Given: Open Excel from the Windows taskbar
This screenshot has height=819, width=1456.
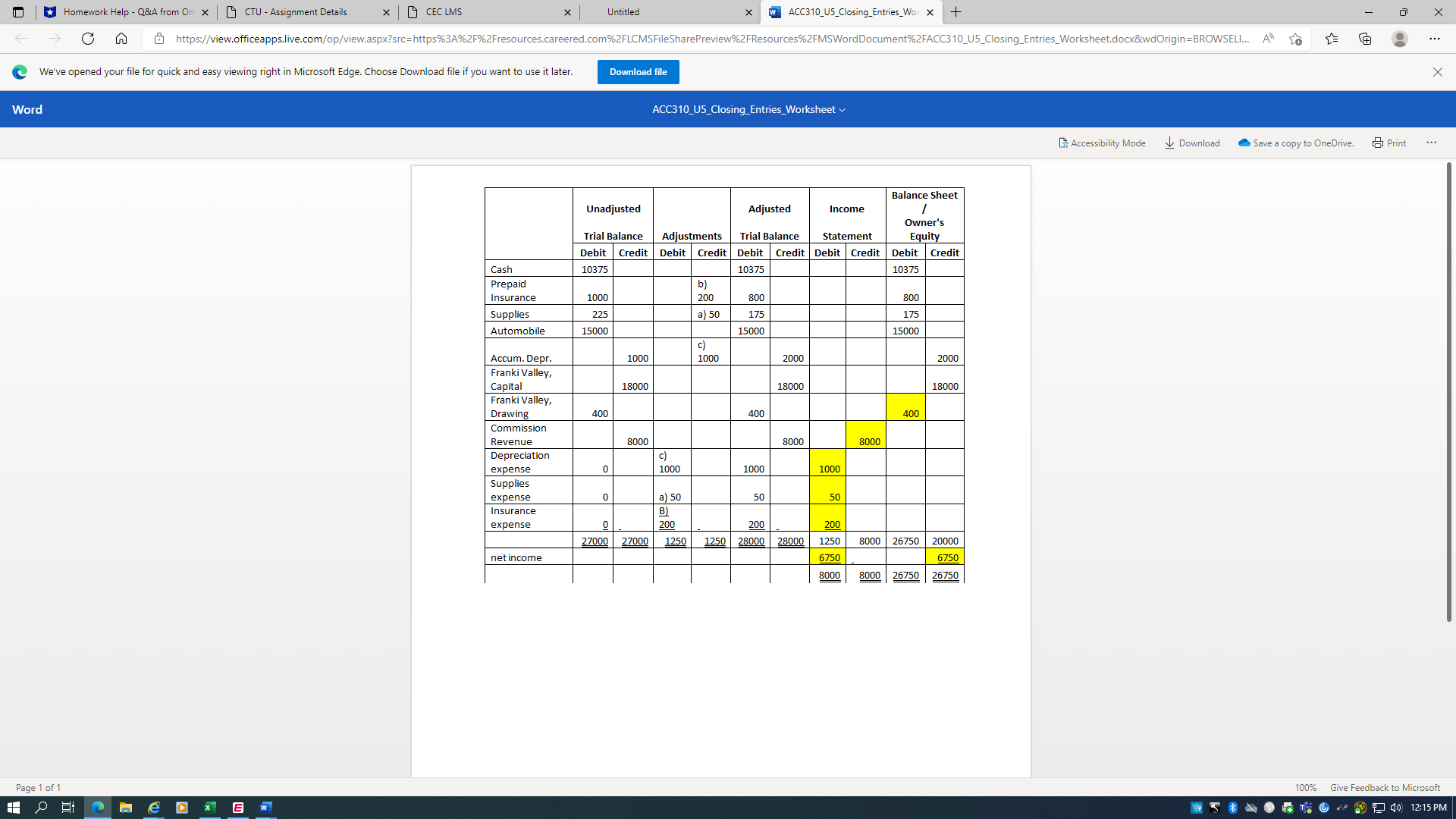Looking at the screenshot, I should click(210, 808).
